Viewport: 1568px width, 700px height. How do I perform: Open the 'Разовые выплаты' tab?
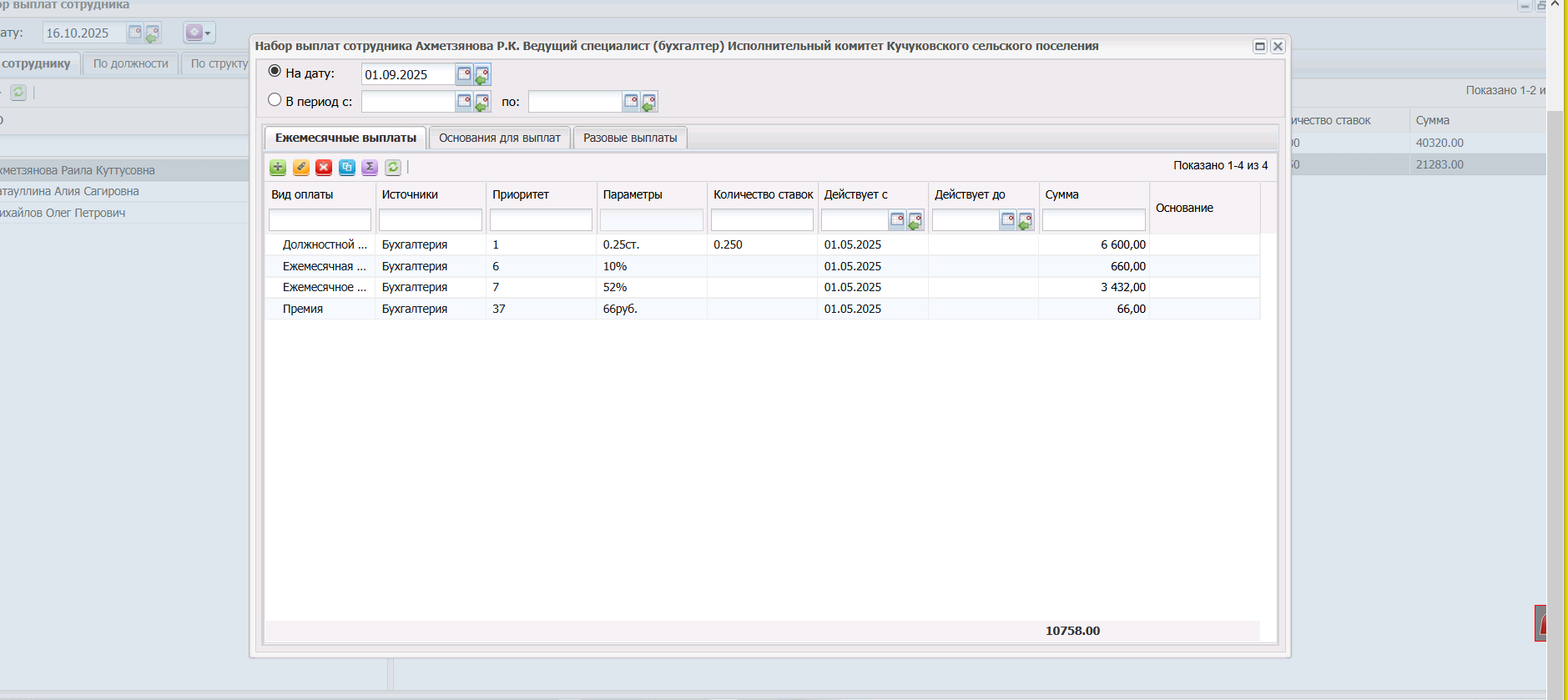tap(630, 138)
